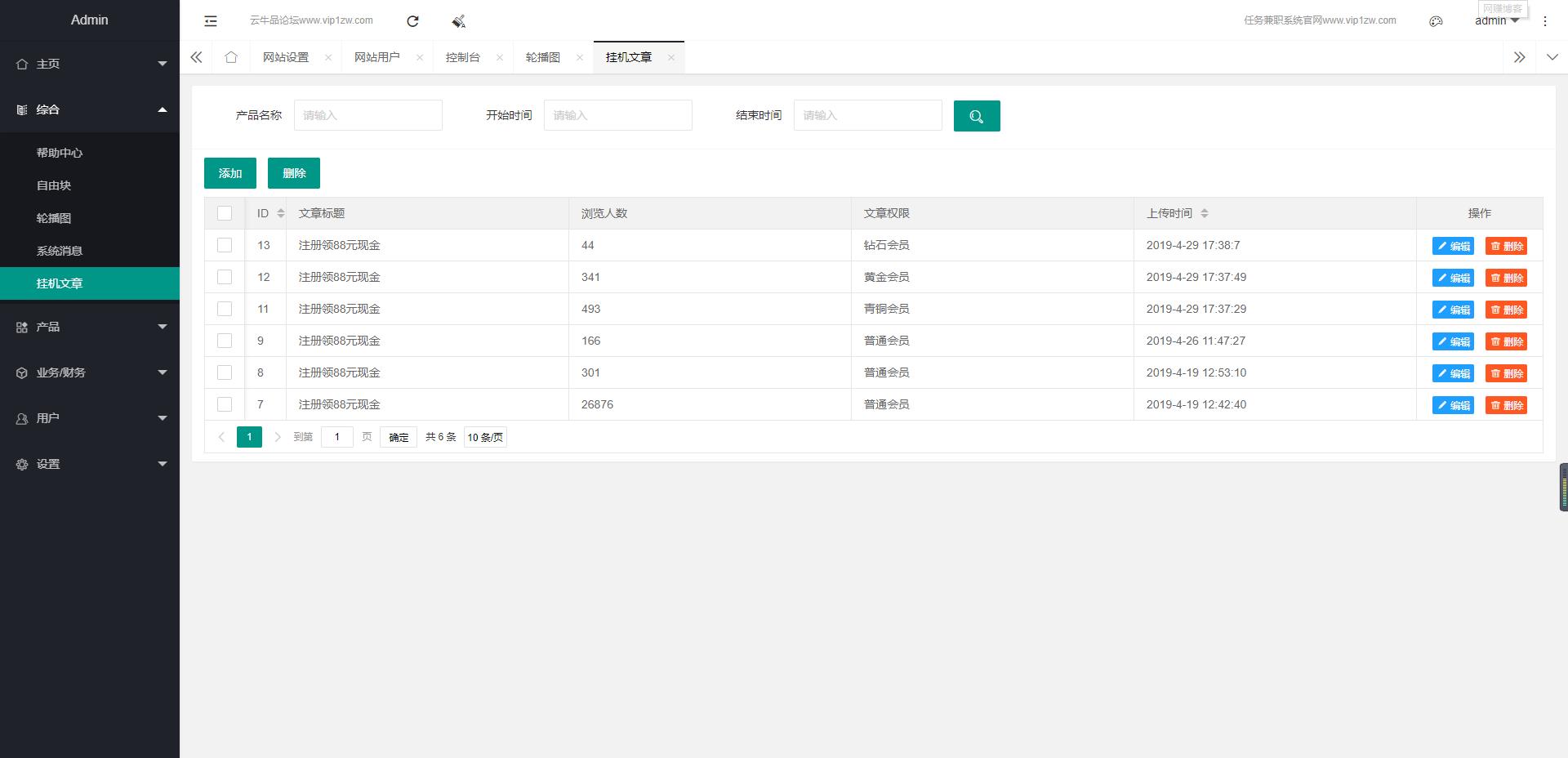Switch to the 控制台 tab
1568x758 pixels.
[463, 57]
